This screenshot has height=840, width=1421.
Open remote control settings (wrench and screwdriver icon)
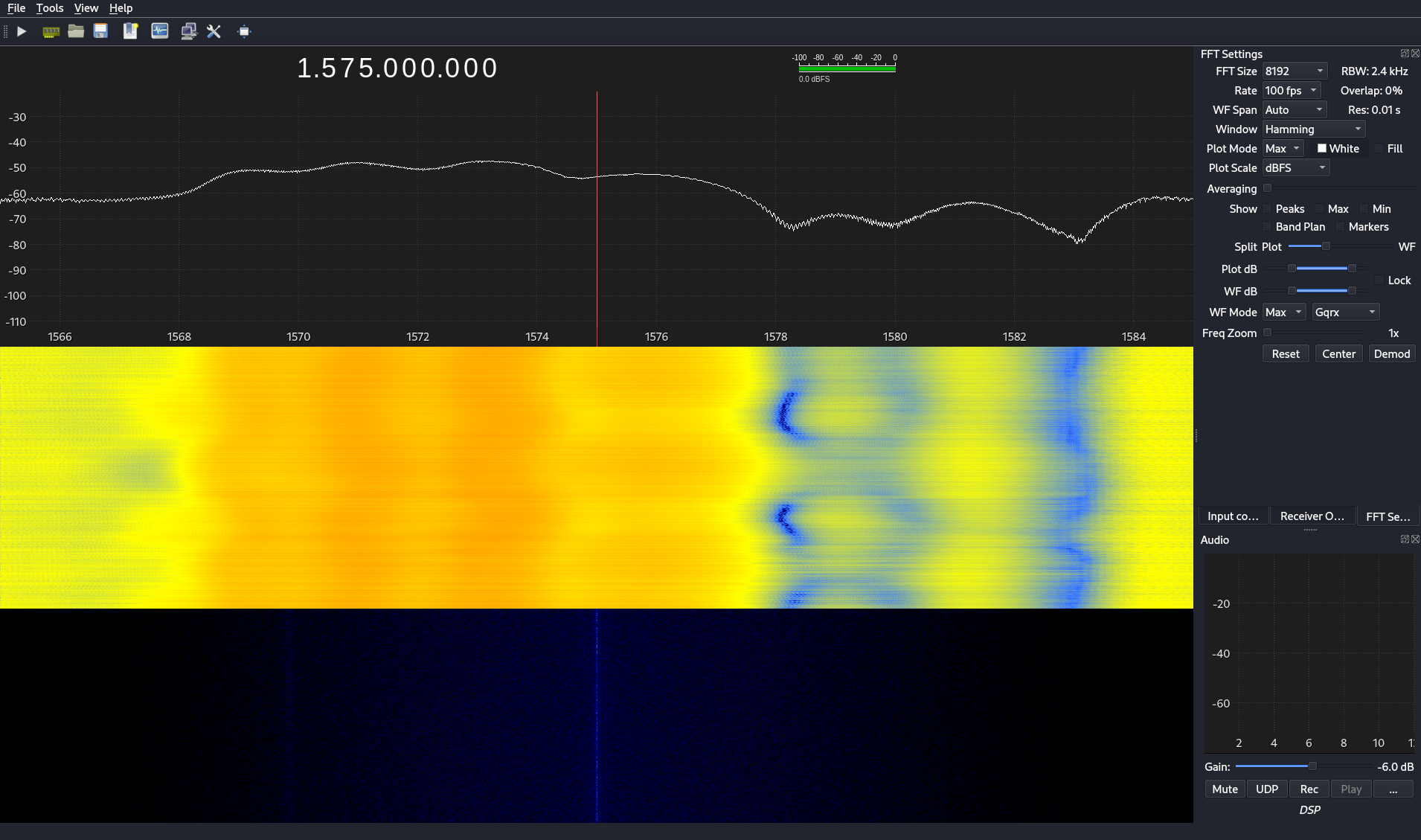point(214,31)
